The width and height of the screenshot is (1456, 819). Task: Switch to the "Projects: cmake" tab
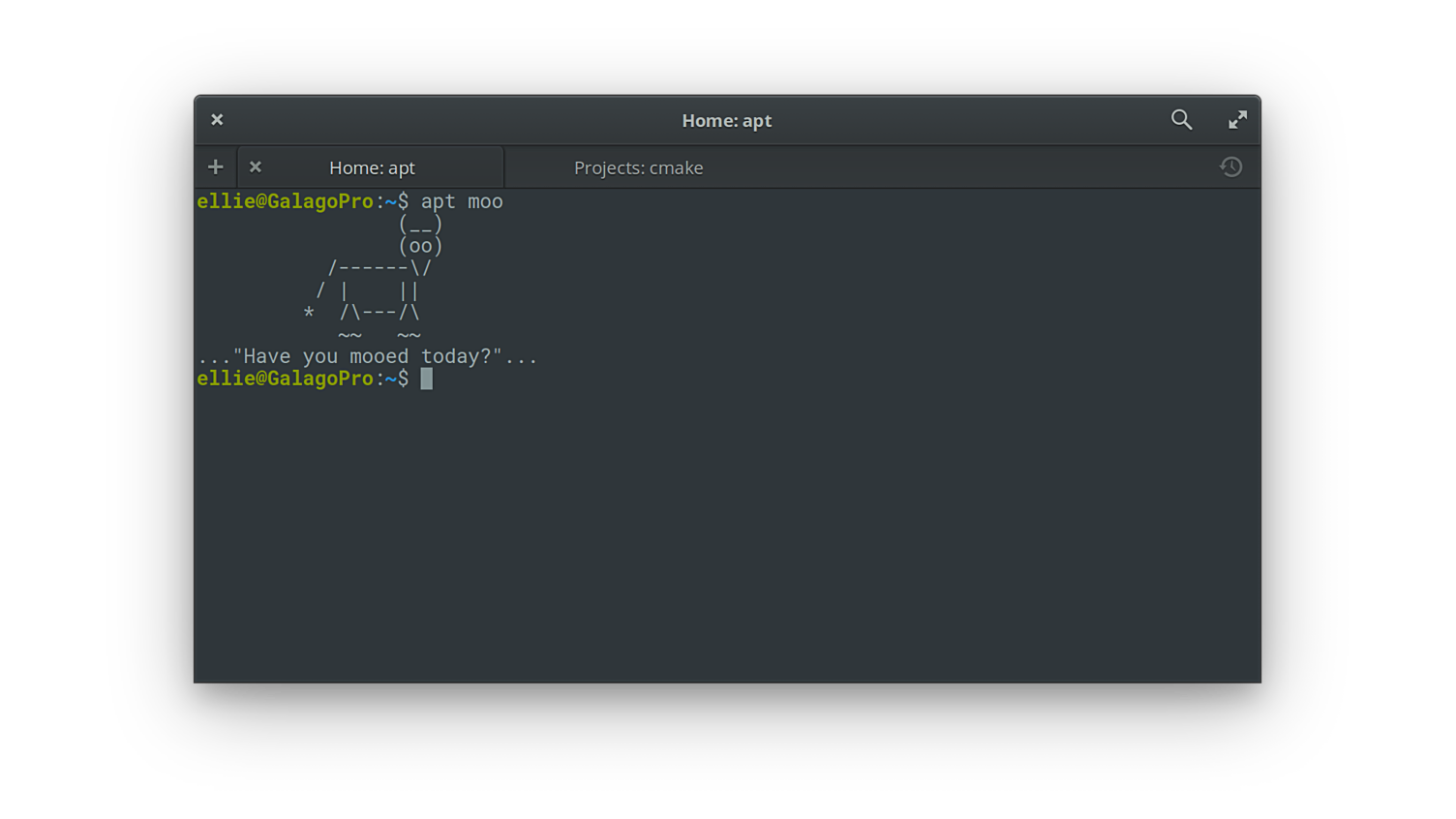(x=638, y=168)
